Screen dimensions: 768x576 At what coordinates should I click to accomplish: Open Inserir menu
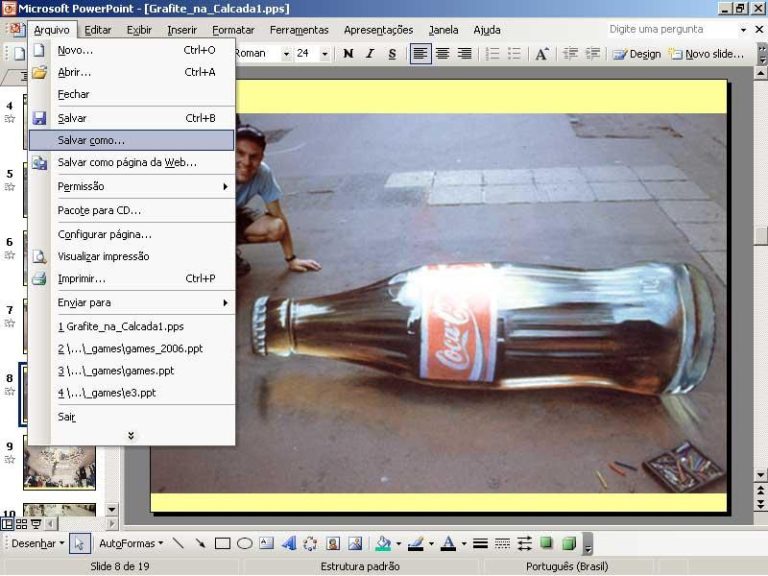pos(182,30)
